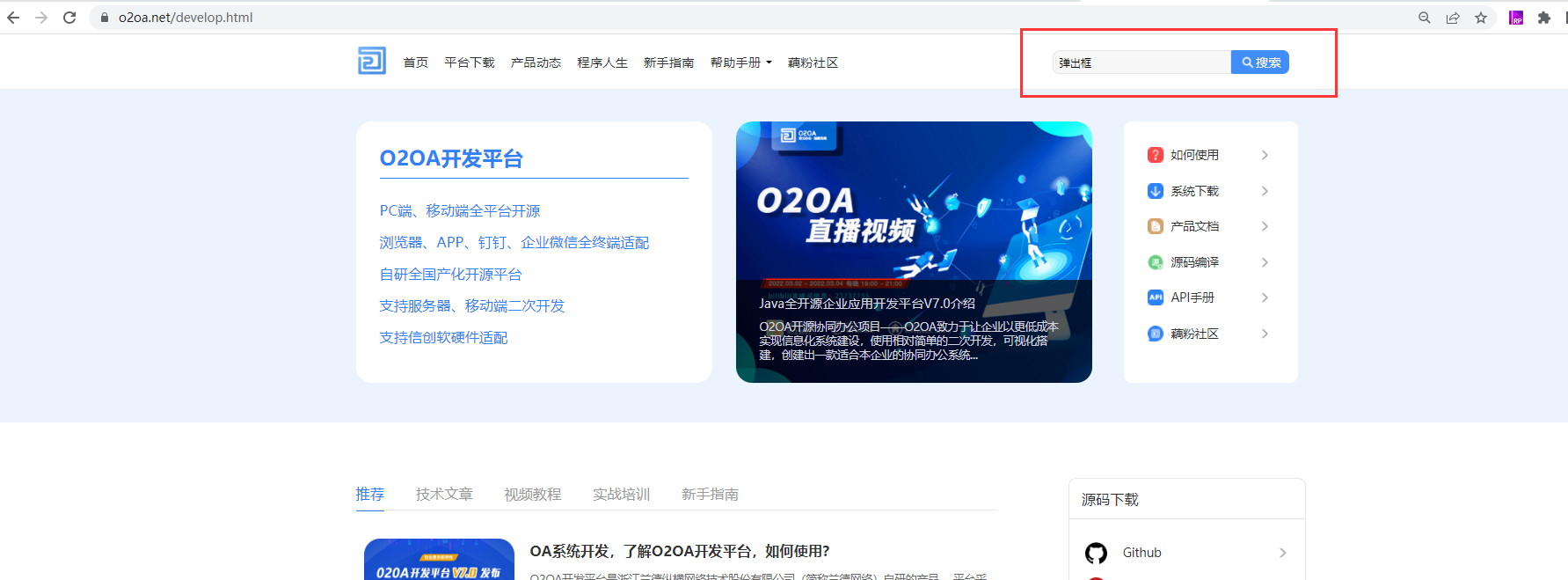Open the extensions puzzle piece icon

click(x=1544, y=18)
